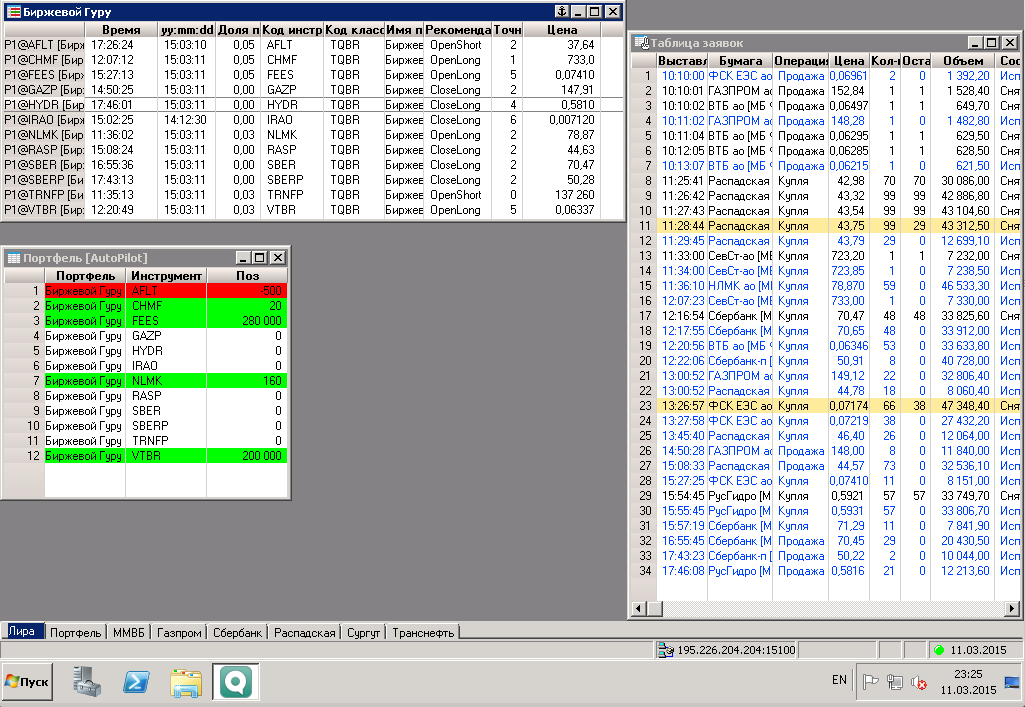
Task: Select the GAZP row in Портфель table
Action: 145,336
